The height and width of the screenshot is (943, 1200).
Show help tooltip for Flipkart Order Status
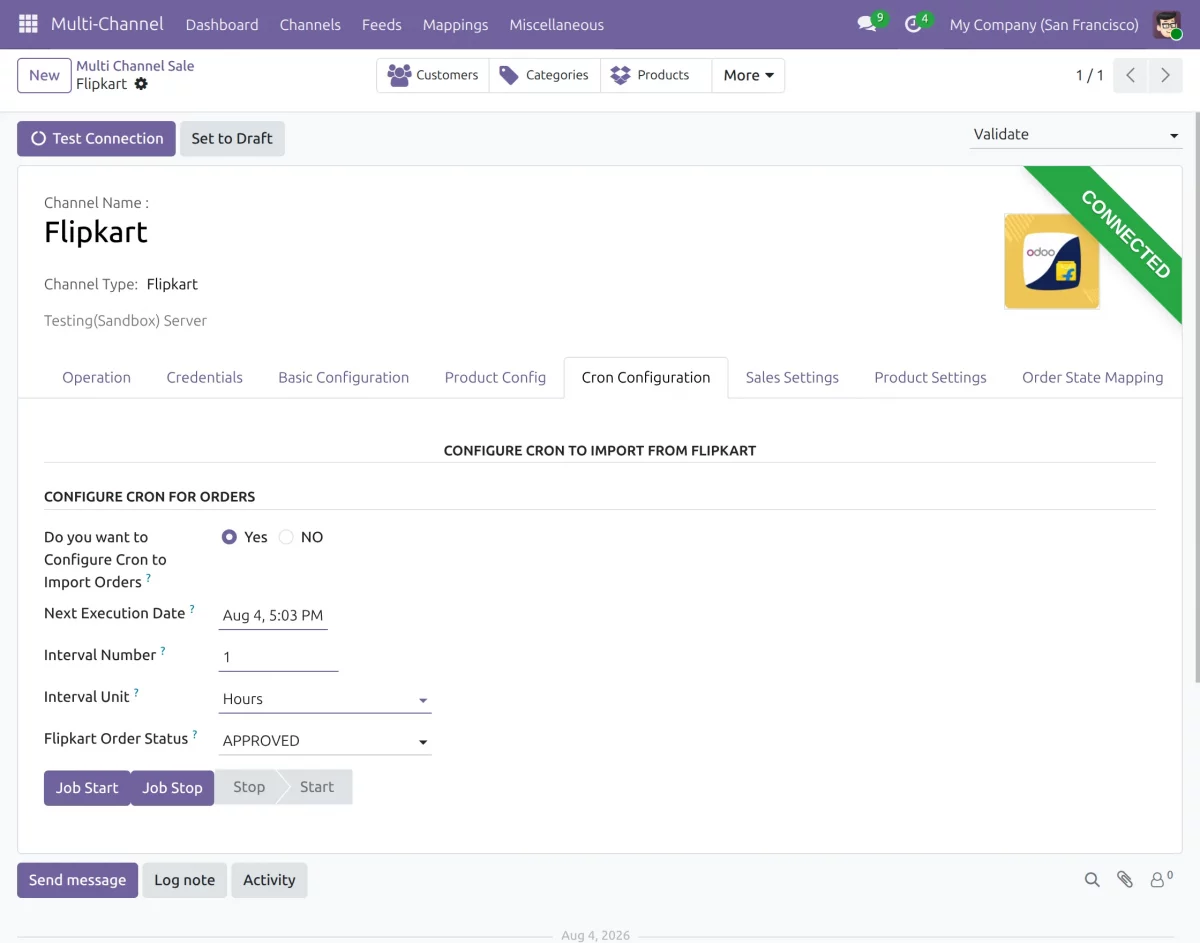(195, 735)
